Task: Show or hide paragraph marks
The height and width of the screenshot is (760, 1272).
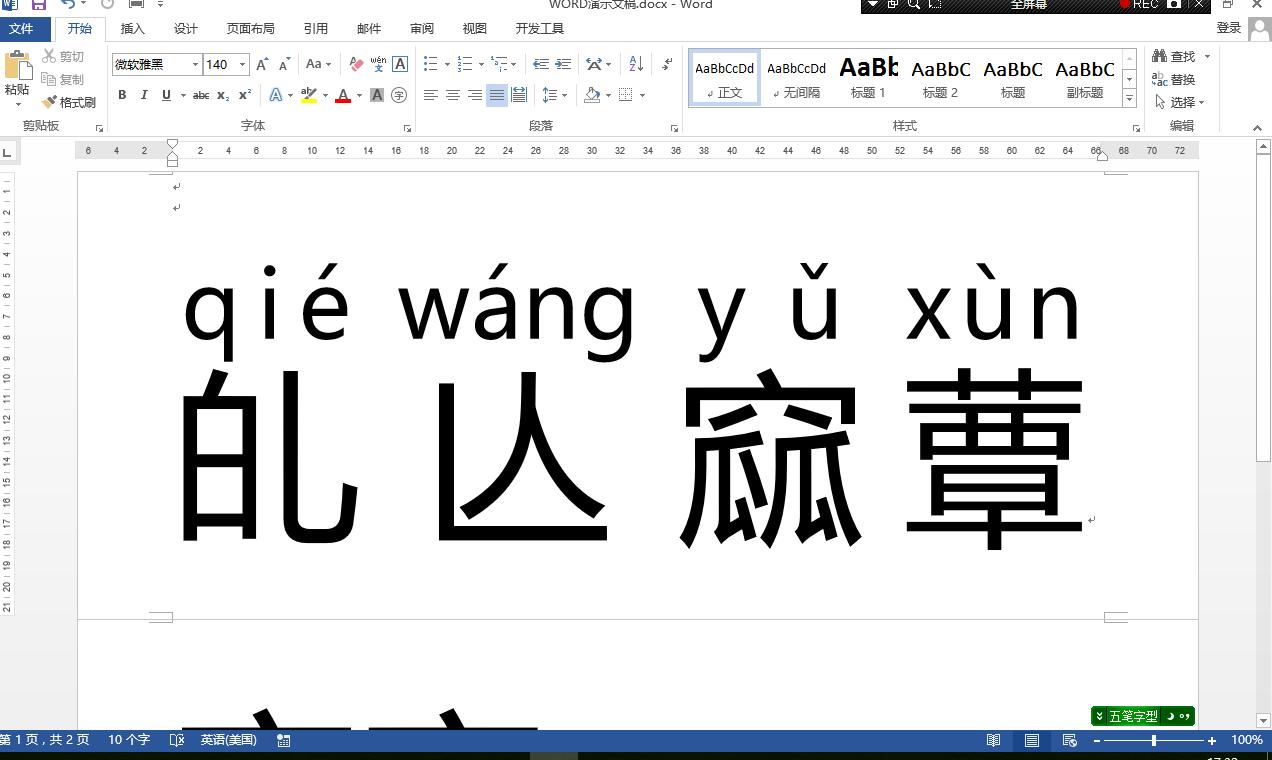Action: click(x=666, y=63)
